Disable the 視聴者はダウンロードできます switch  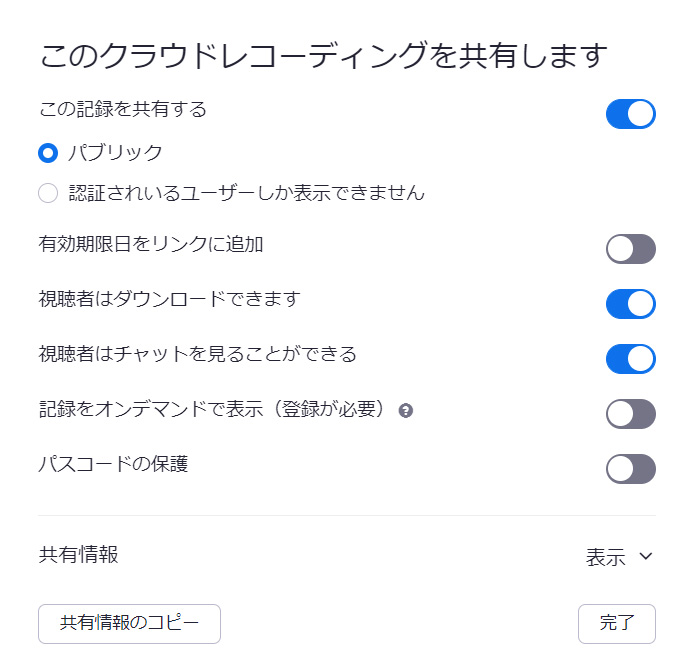click(630, 304)
